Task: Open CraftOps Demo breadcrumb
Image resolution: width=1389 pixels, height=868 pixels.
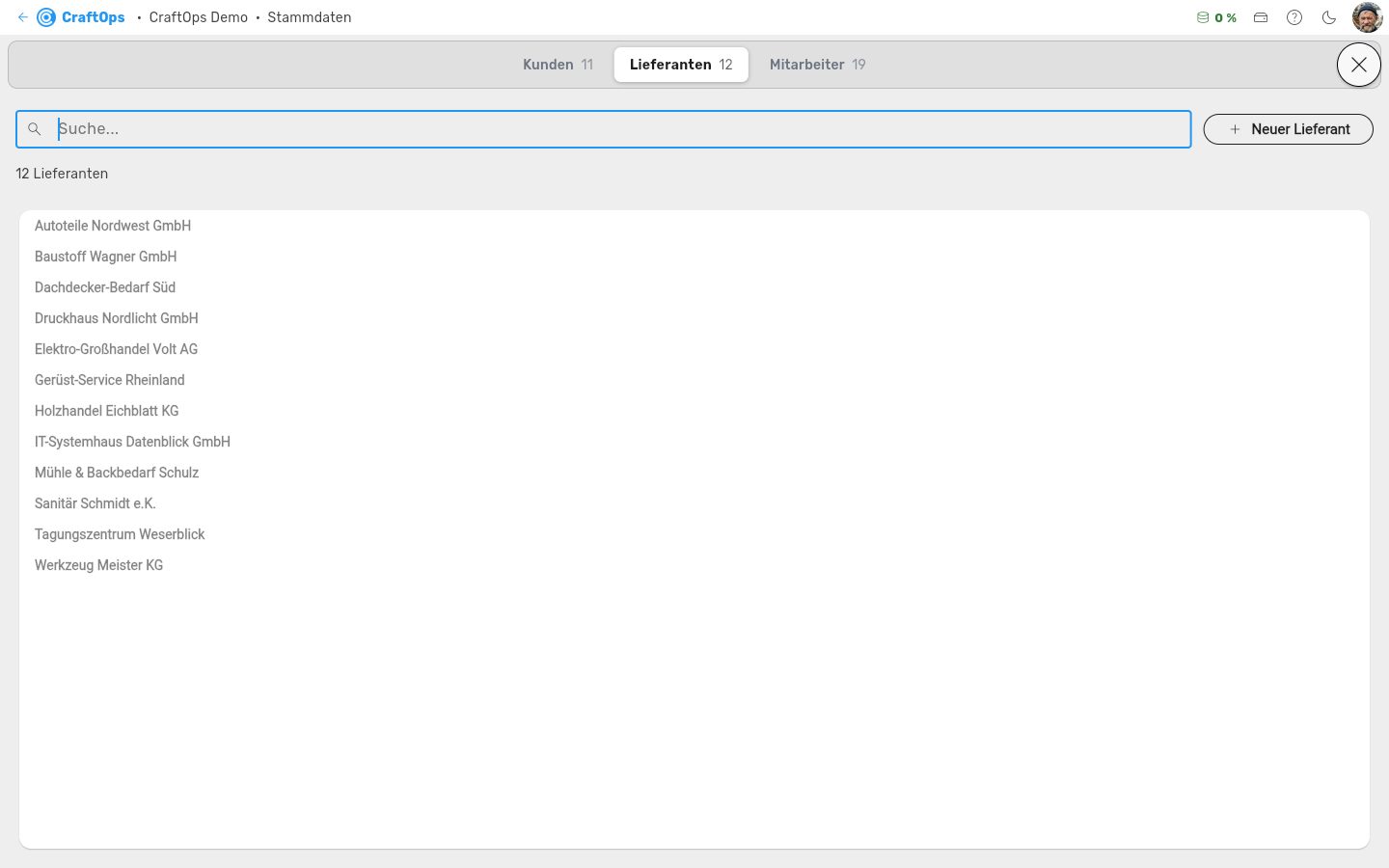Action: tap(199, 17)
